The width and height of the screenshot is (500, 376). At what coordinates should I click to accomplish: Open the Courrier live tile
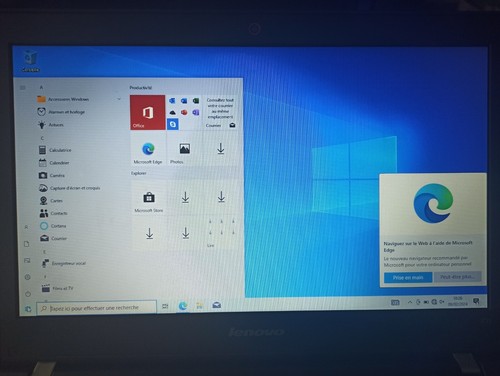[220, 112]
